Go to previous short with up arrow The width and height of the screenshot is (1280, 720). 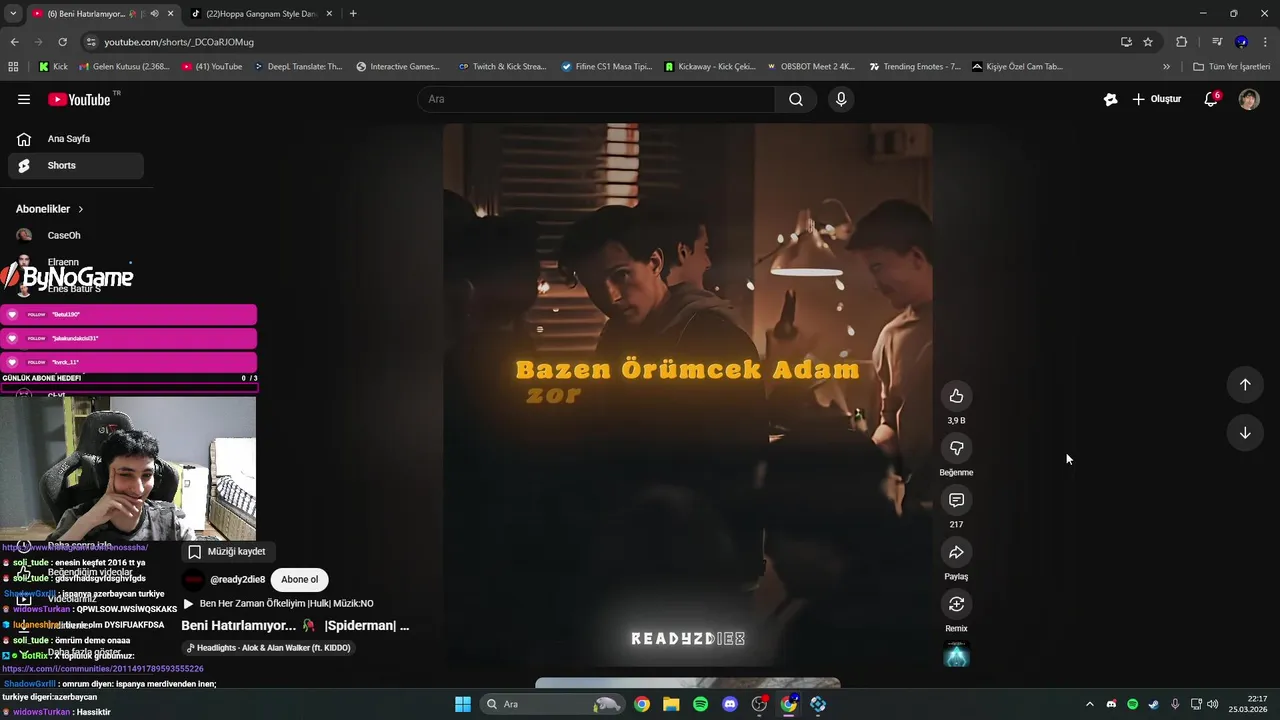click(x=1245, y=385)
